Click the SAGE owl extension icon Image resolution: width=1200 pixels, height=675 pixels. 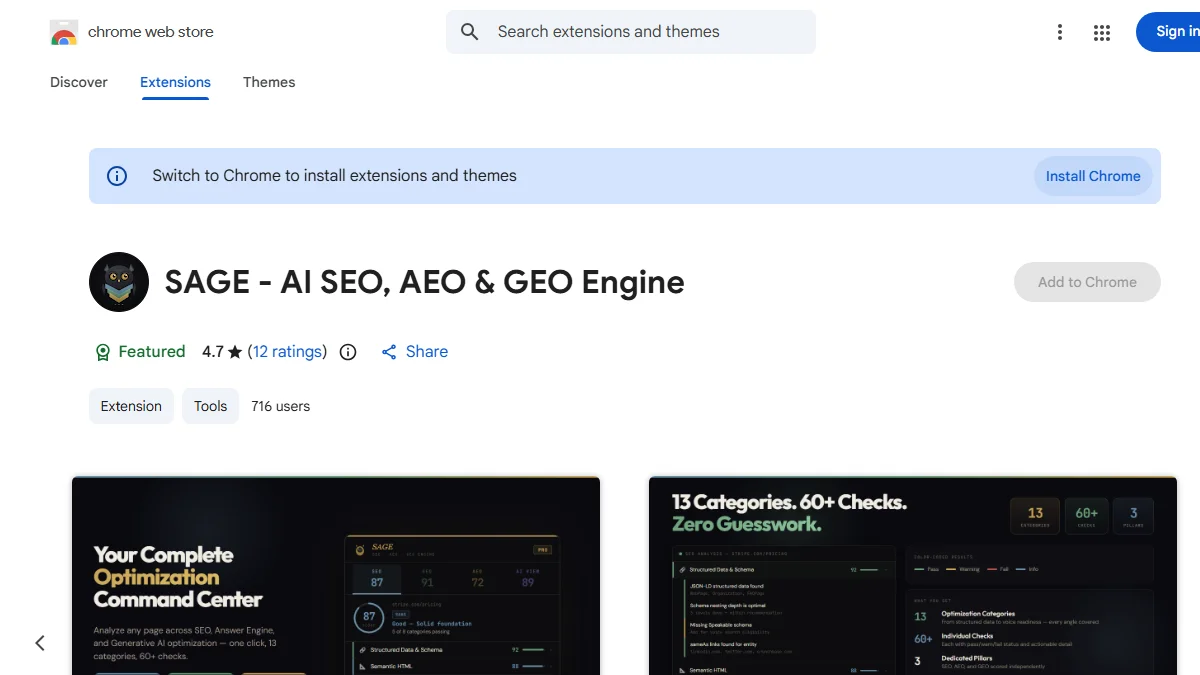(119, 282)
